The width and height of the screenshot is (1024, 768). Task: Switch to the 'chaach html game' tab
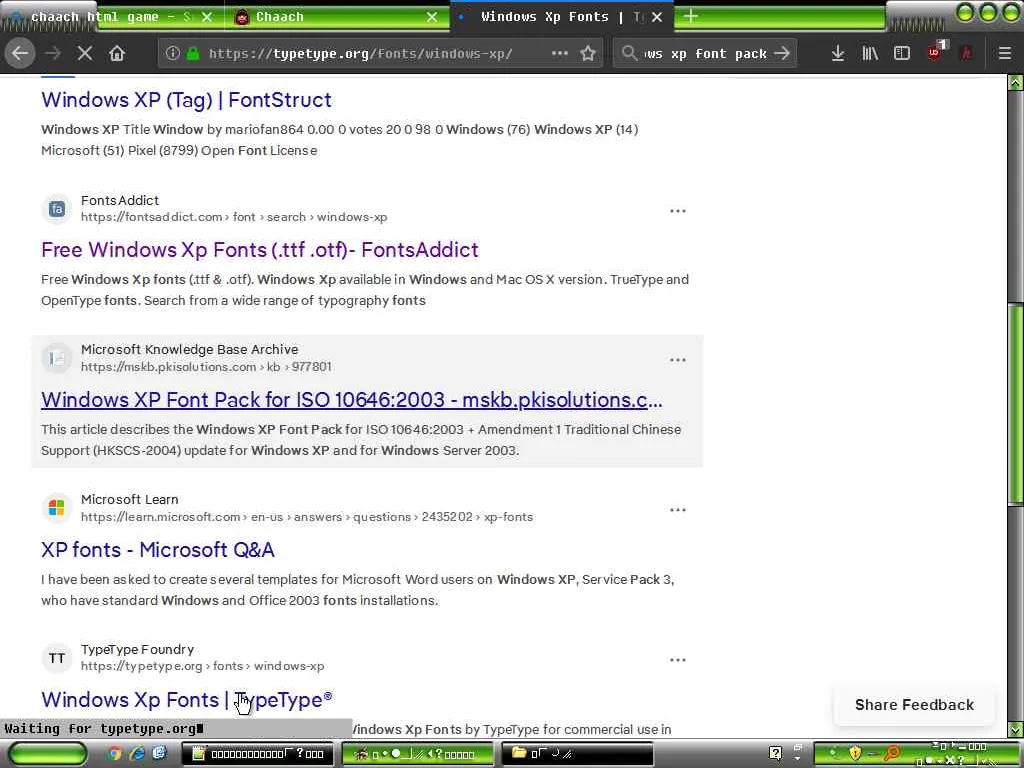(111, 17)
